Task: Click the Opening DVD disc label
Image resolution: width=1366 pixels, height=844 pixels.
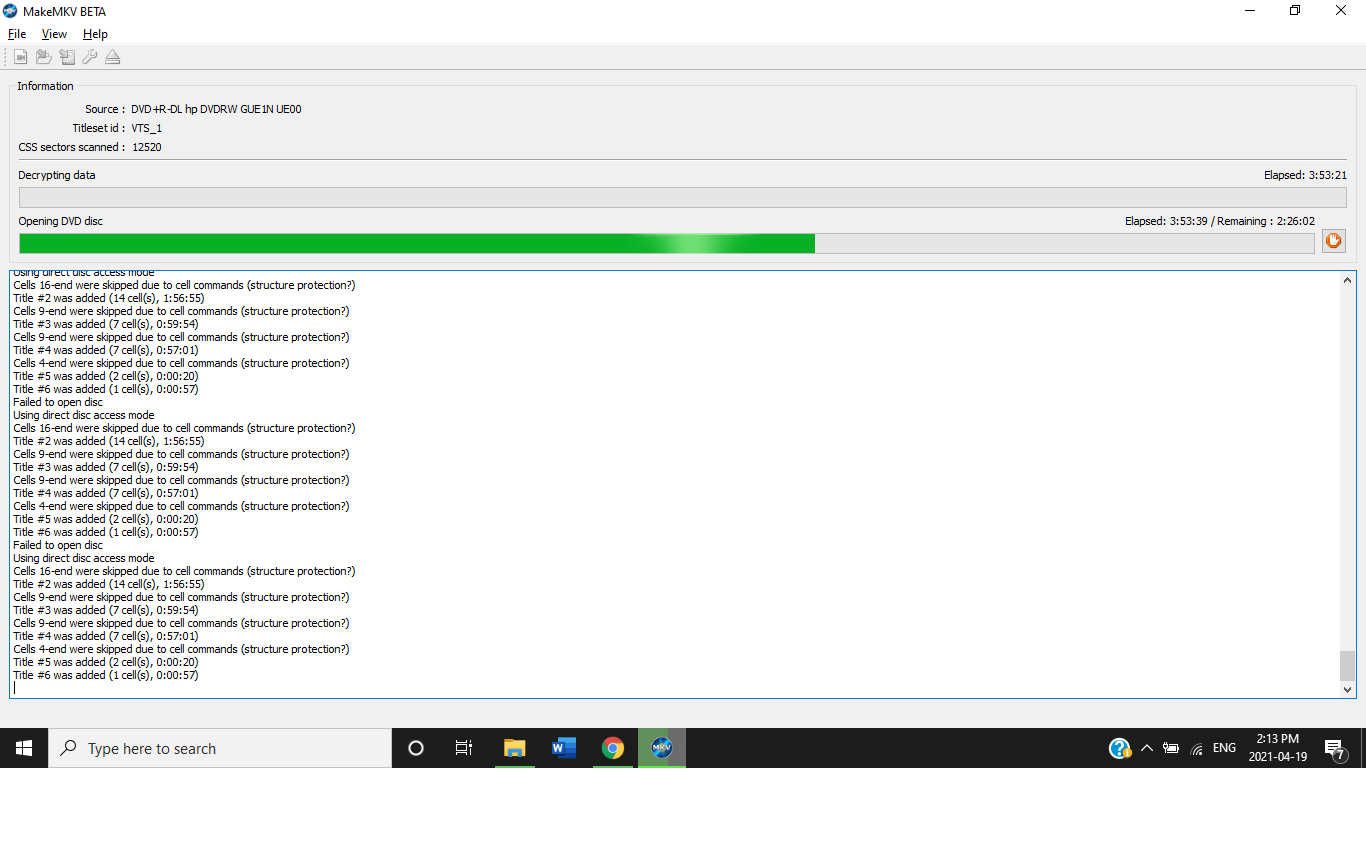Action: [x=60, y=221]
